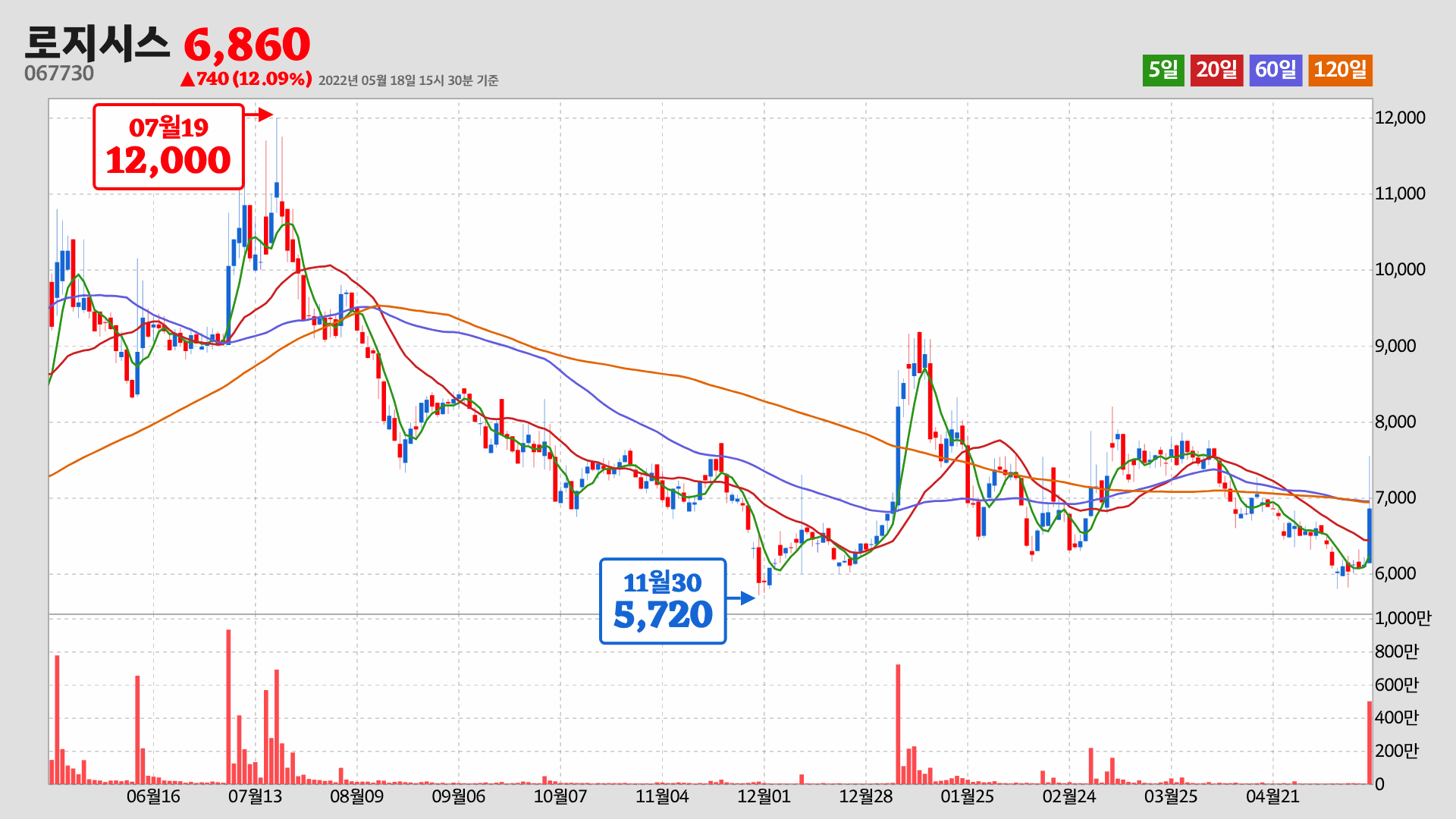Click the stock name 로지시스
1456x819 pixels.
coord(97,42)
